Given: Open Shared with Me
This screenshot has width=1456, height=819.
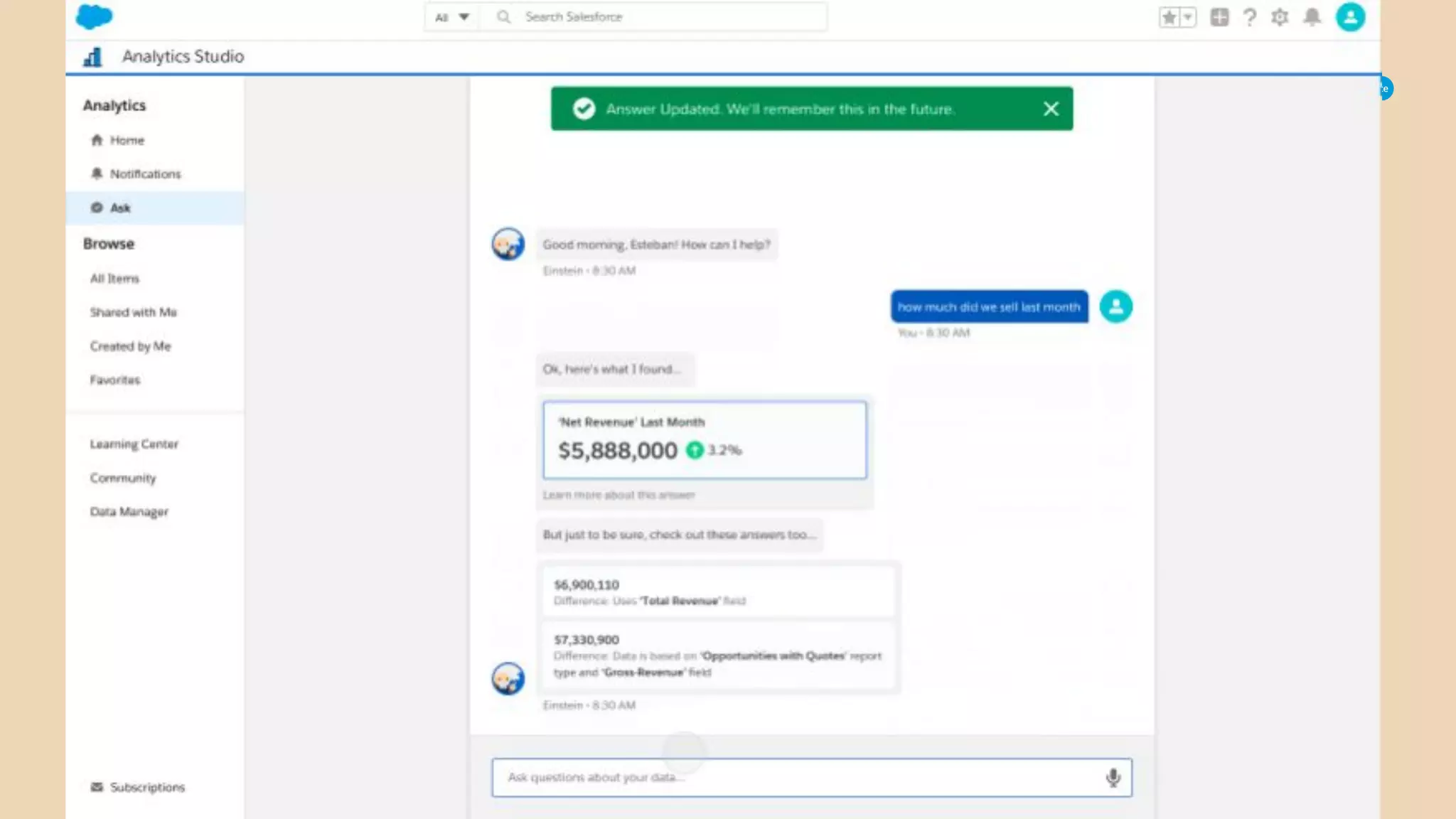Looking at the screenshot, I should [x=133, y=312].
